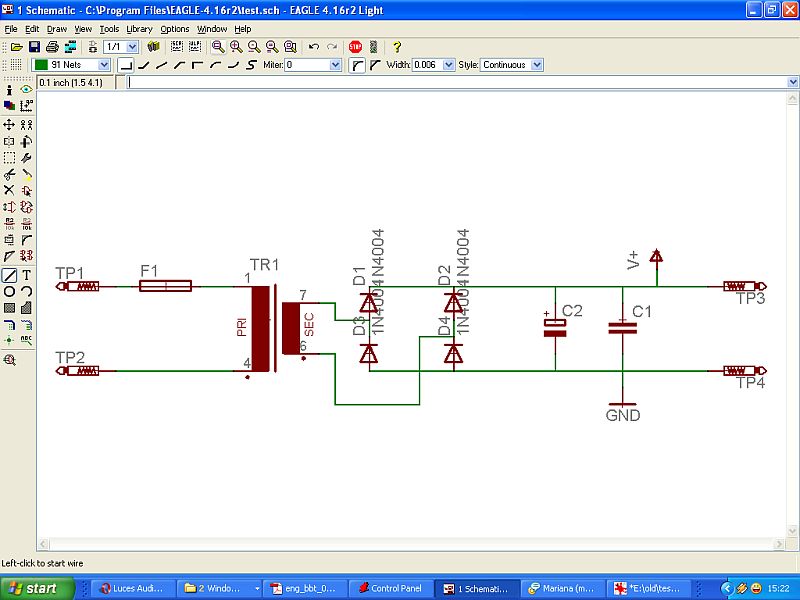Select the Info tool
The width and height of the screenshot is (800, 600).
pos(9,90)
